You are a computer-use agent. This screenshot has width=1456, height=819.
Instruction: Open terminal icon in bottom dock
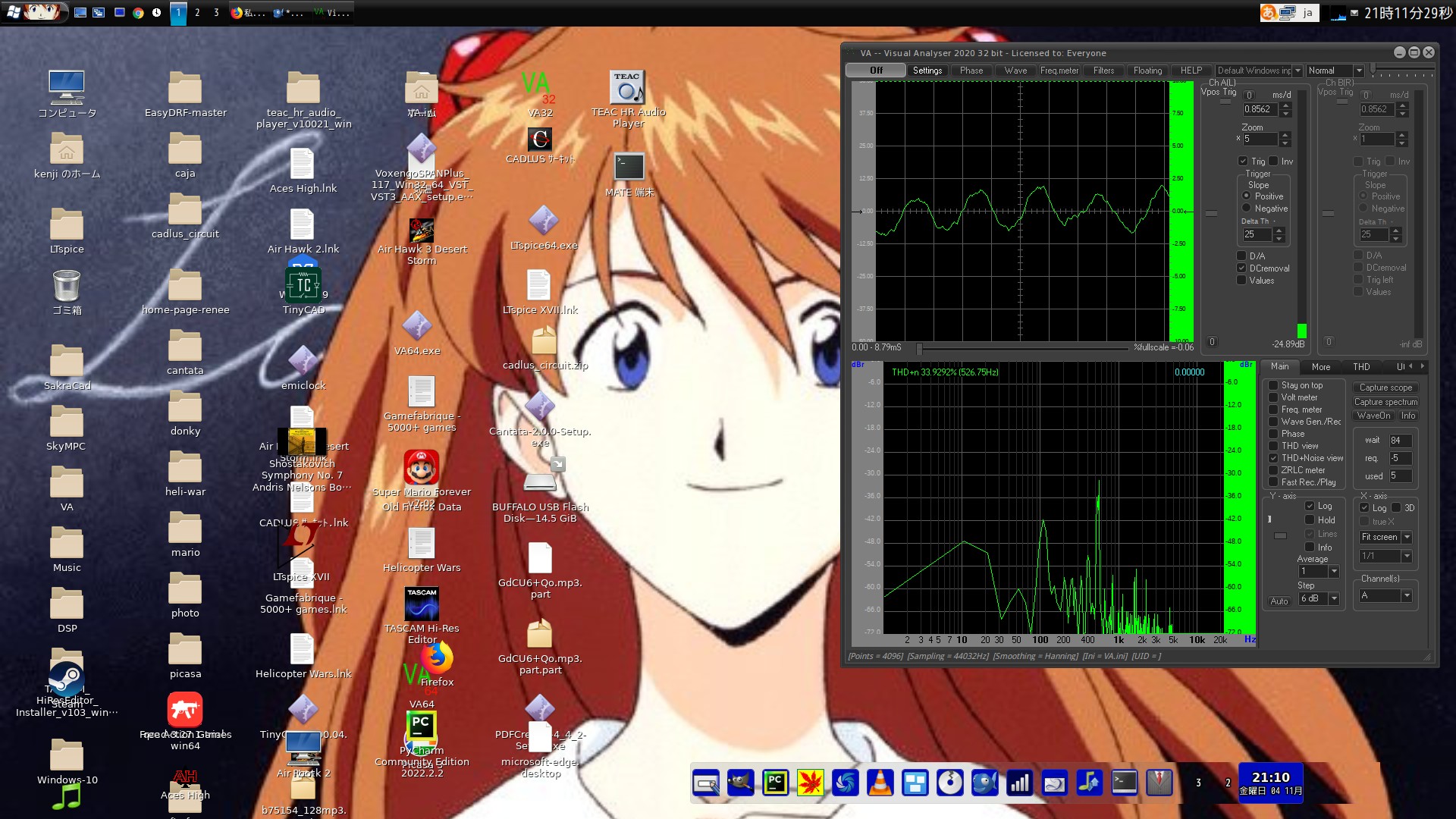(1124, 783)
